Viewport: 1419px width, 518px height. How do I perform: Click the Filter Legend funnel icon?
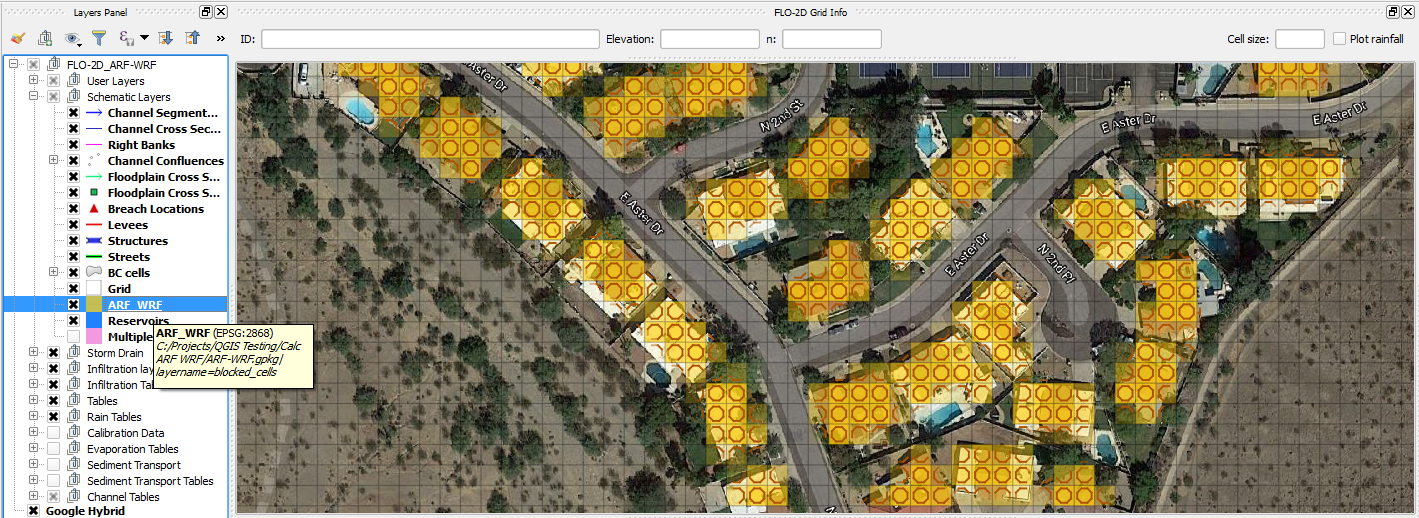[x=99, y=39]
